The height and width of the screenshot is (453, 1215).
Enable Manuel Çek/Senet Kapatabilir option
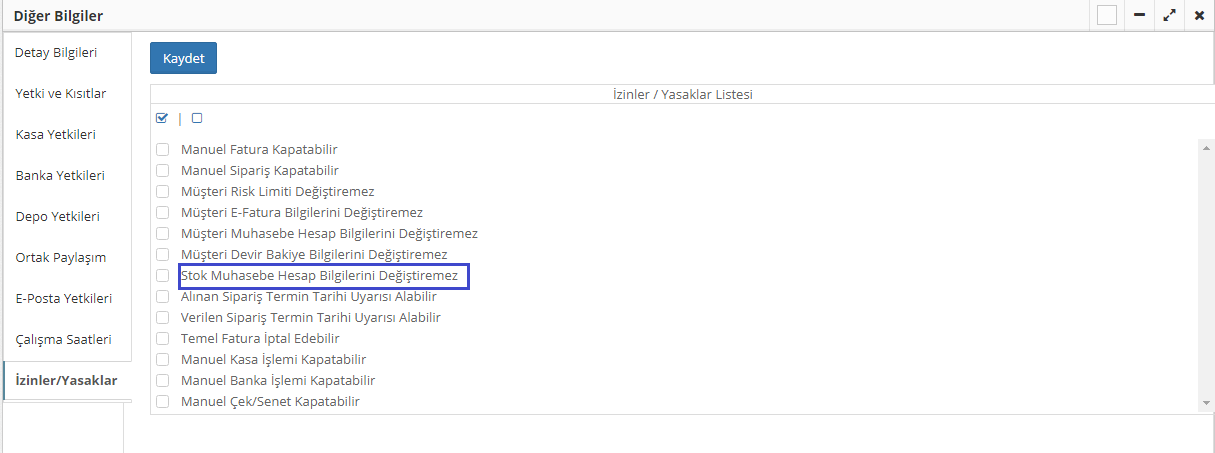click(x=162, y=402)
